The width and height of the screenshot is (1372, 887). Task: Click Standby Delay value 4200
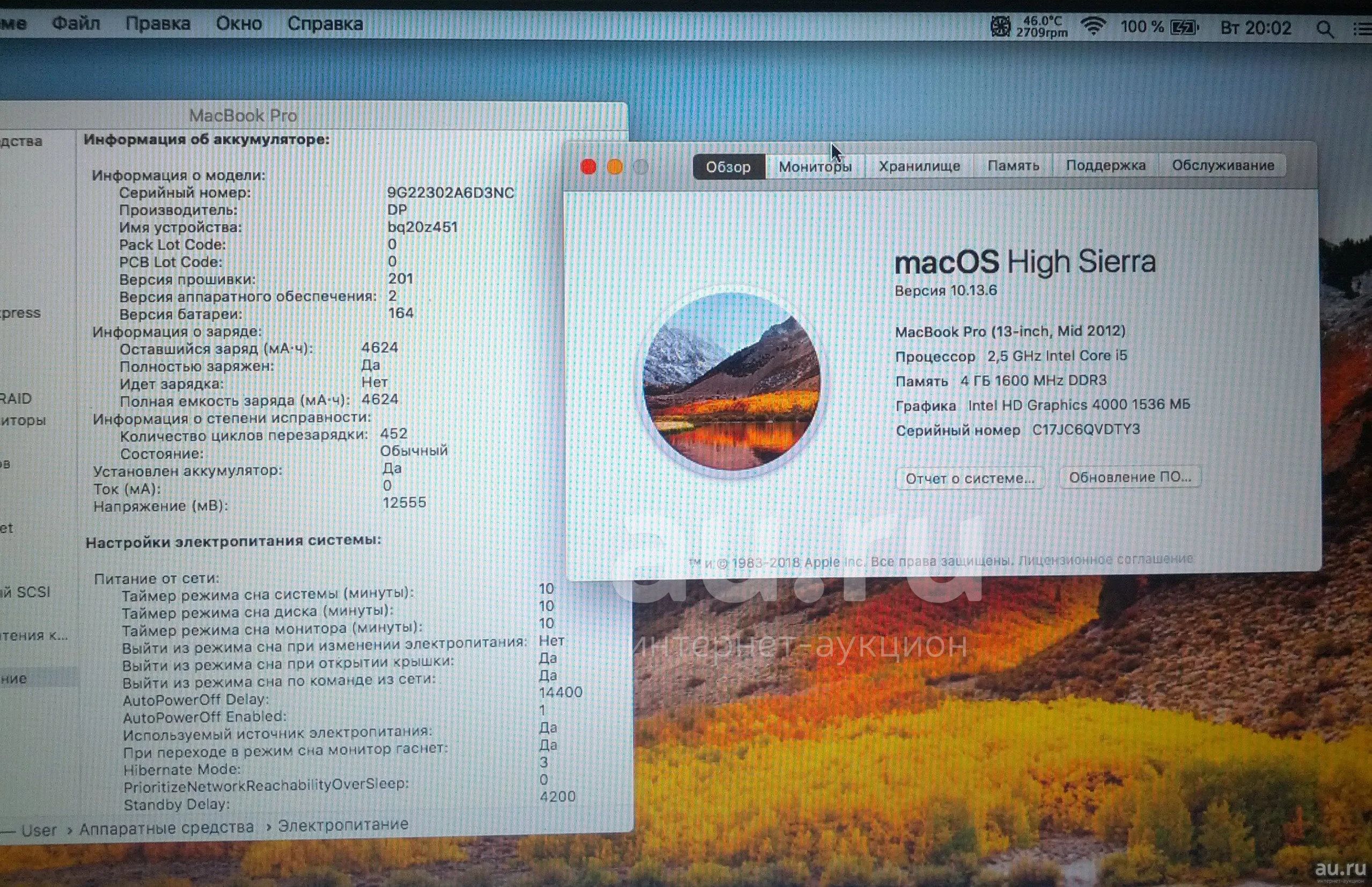point(557,796)
